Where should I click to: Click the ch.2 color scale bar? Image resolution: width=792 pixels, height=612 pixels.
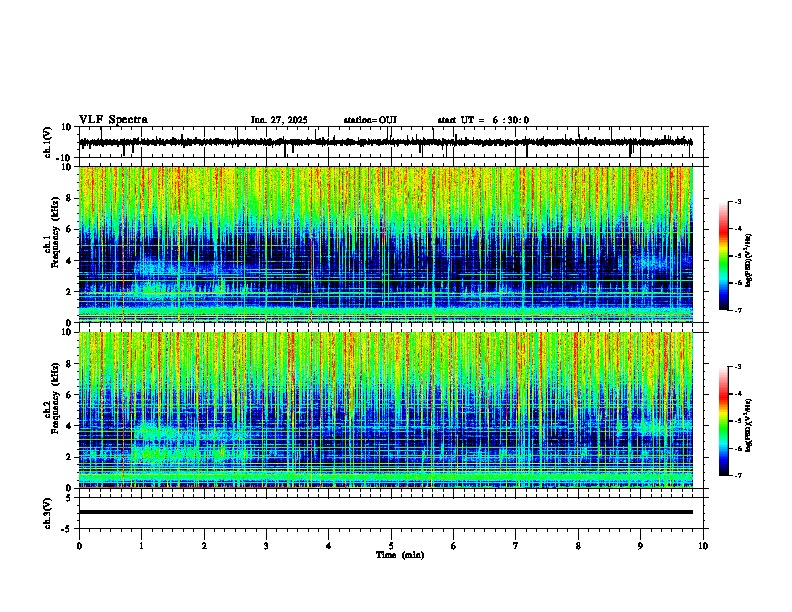pyautogui.click(x=724, y=421)
